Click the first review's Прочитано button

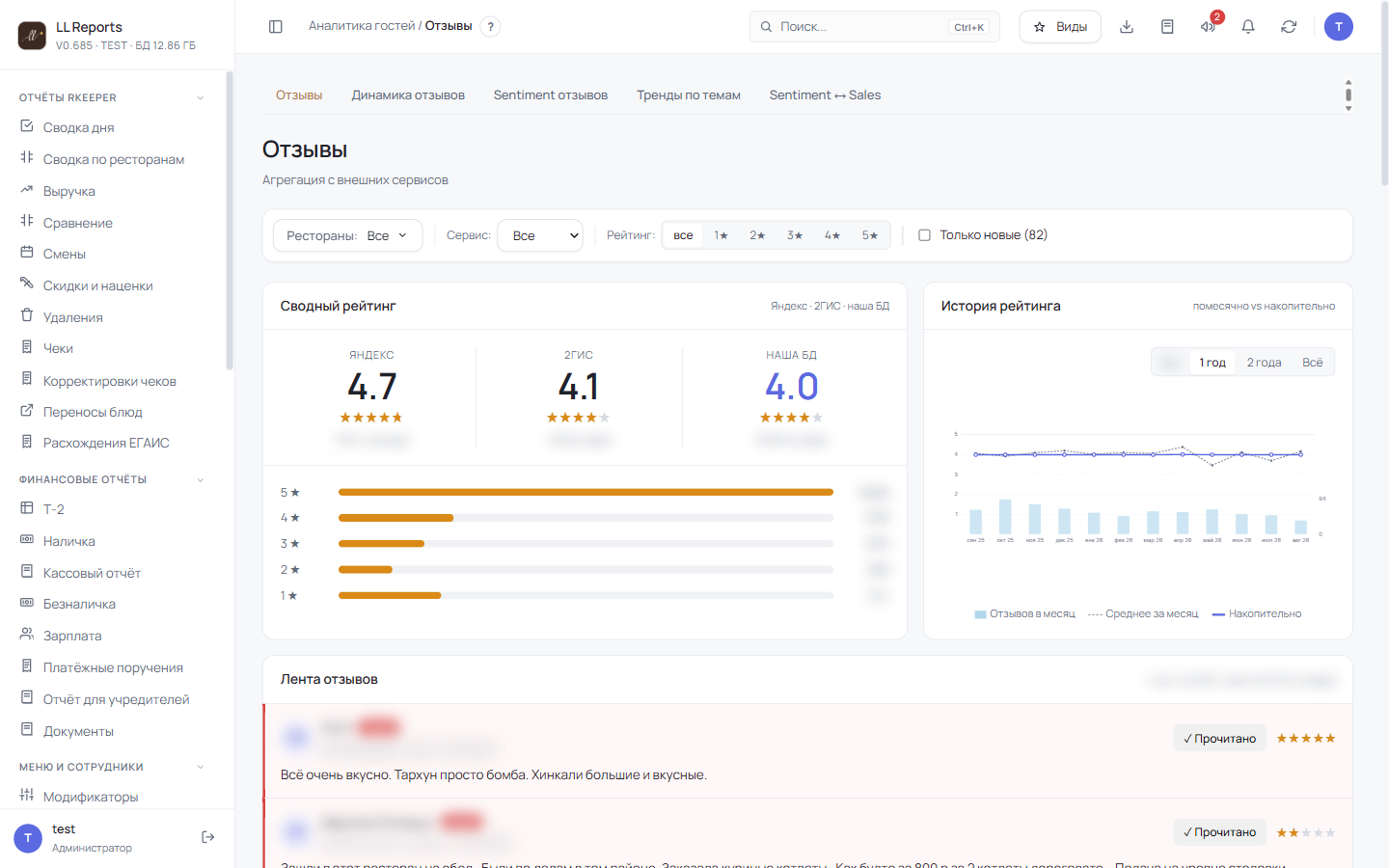[1220, 739]
